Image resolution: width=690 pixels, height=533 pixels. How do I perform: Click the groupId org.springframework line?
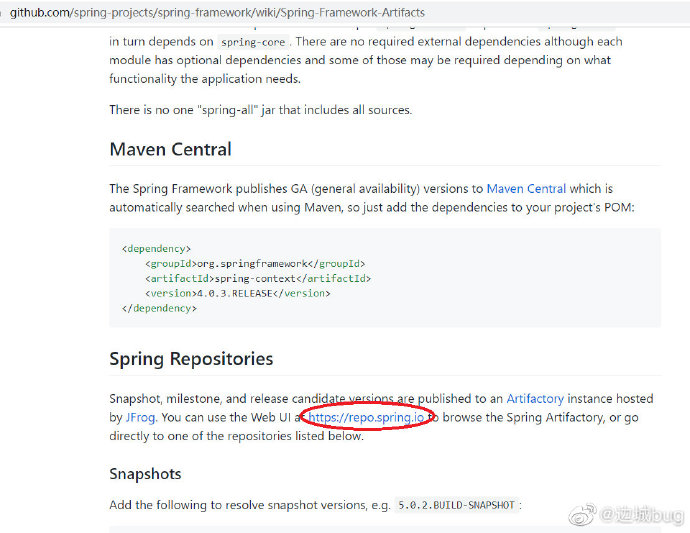[255, 264]
